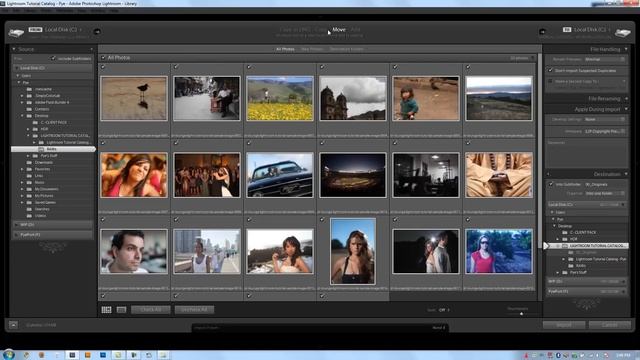This screenshot has width=640, height=360.
Task: Click the Downloads folder icon in Source
Action: [29, 162]
